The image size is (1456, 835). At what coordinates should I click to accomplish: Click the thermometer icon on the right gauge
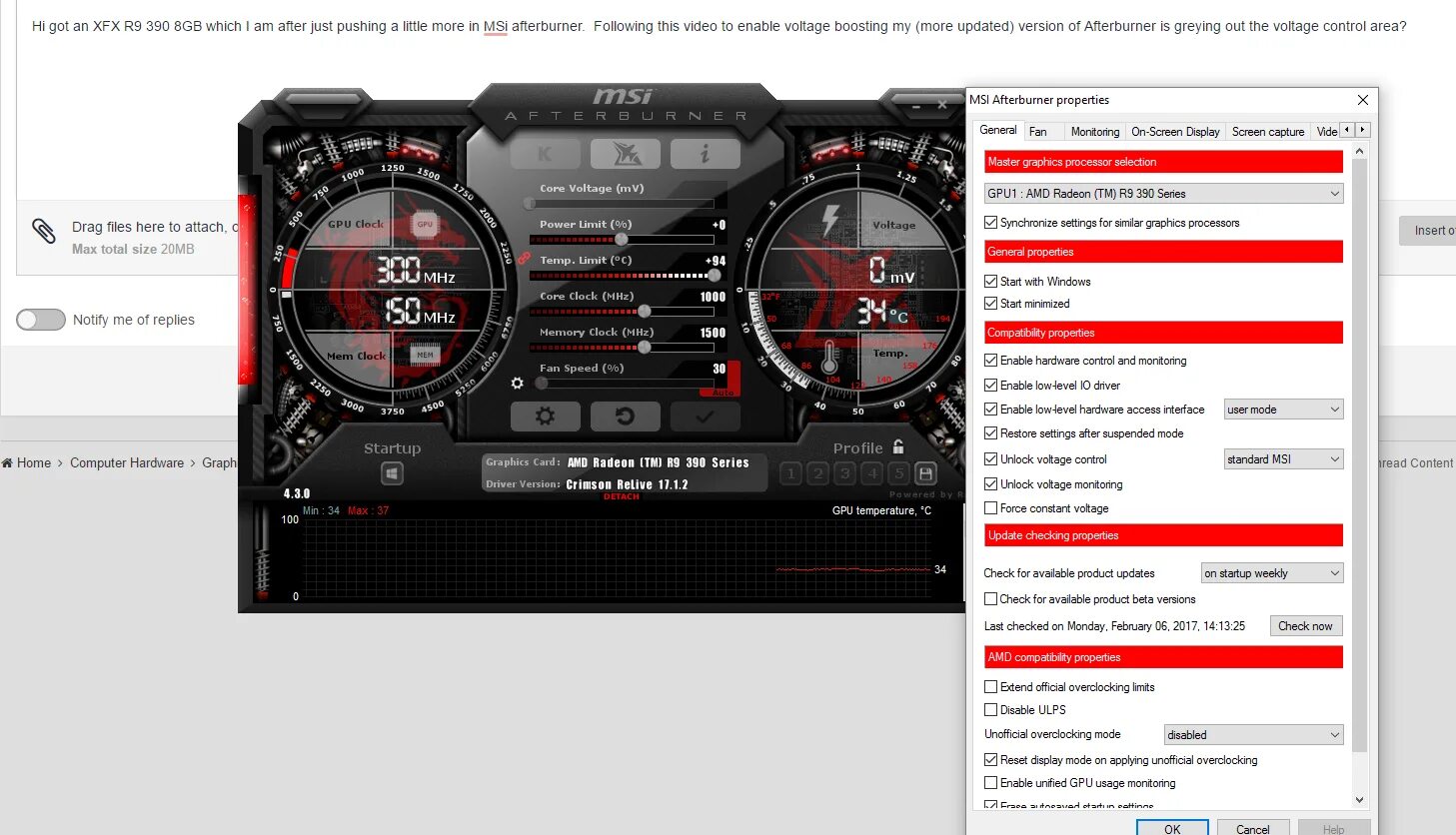click(x=829, y=357)
